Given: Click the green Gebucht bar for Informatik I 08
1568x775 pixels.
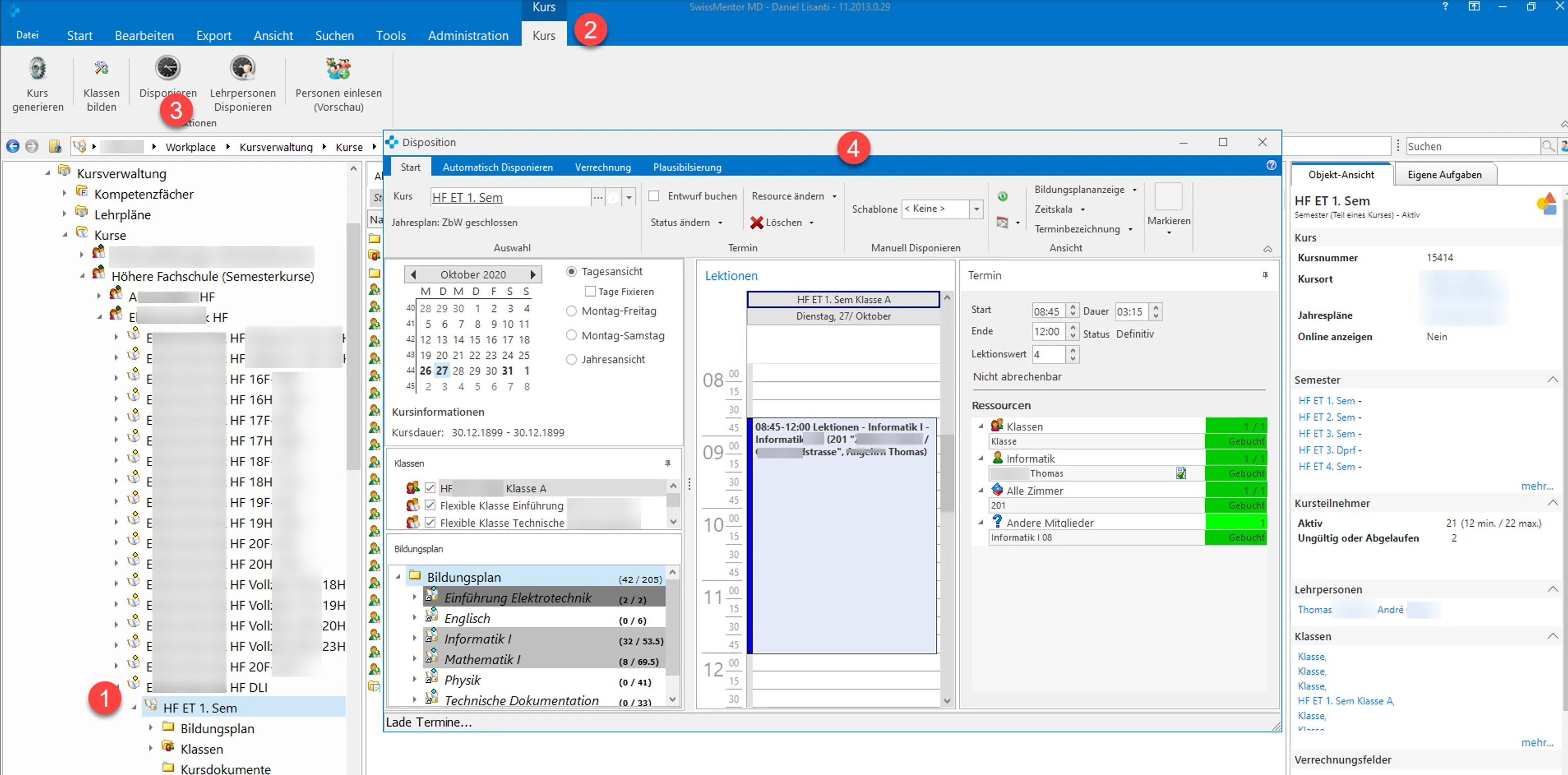Looking at the screenshot, I should click(x=1236, y=537).
